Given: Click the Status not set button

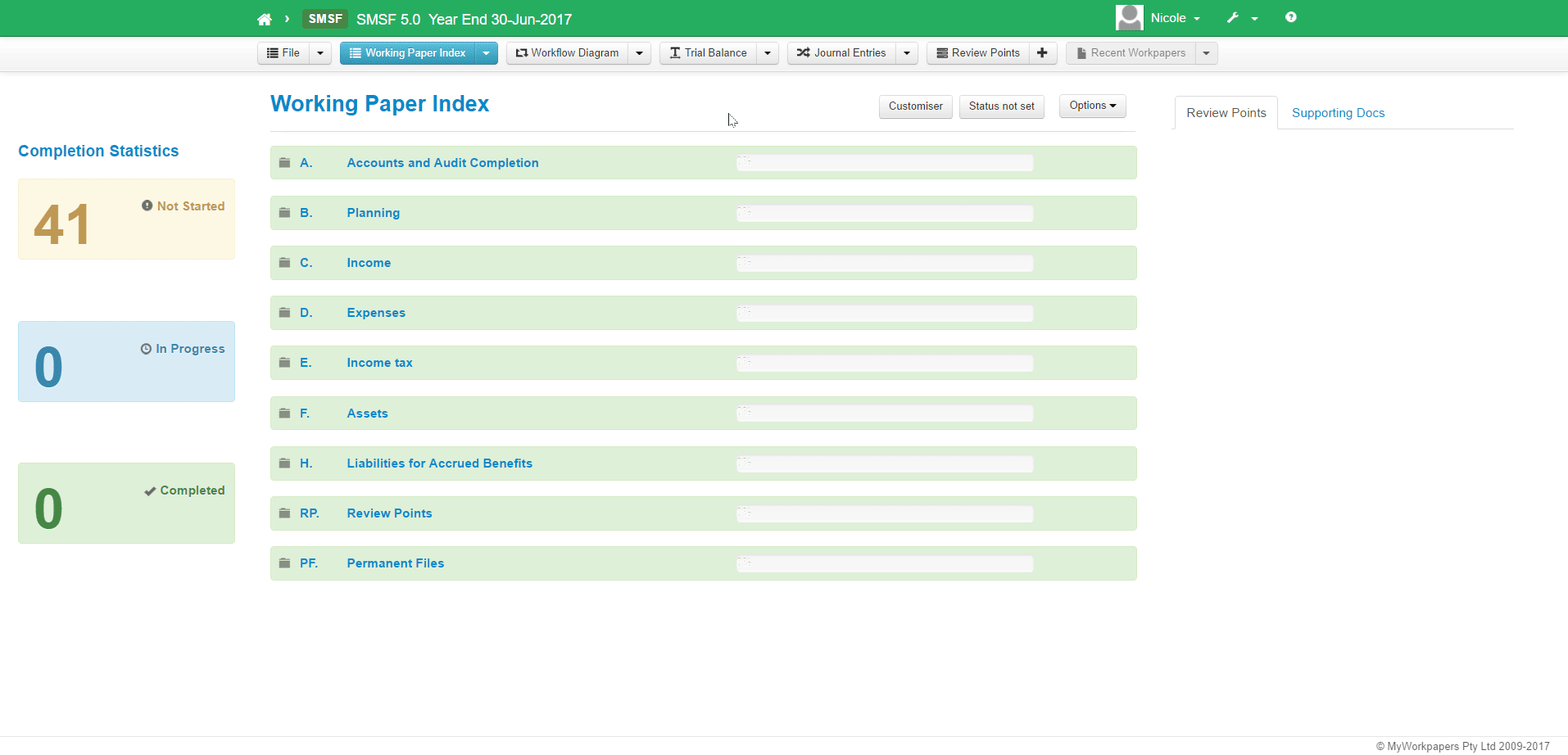Looking at the screenshot, I should [1001, 106].
